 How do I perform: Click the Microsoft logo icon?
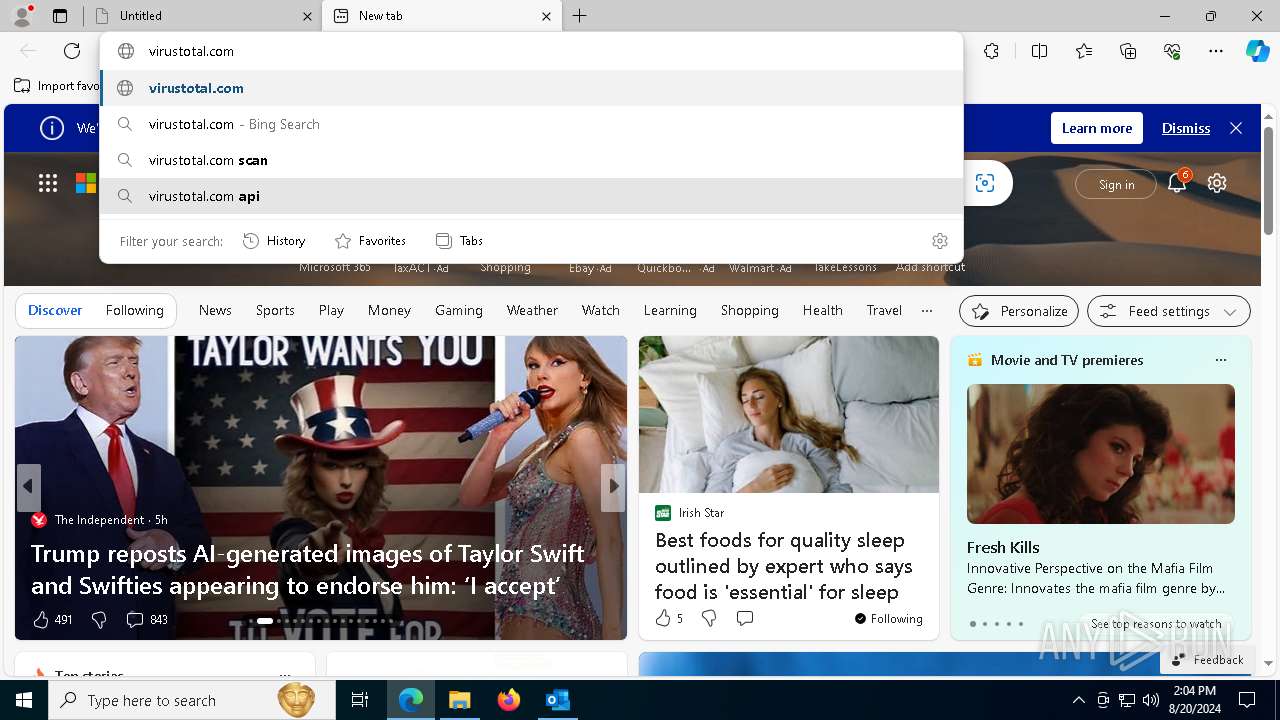click(x=86, y=183)
